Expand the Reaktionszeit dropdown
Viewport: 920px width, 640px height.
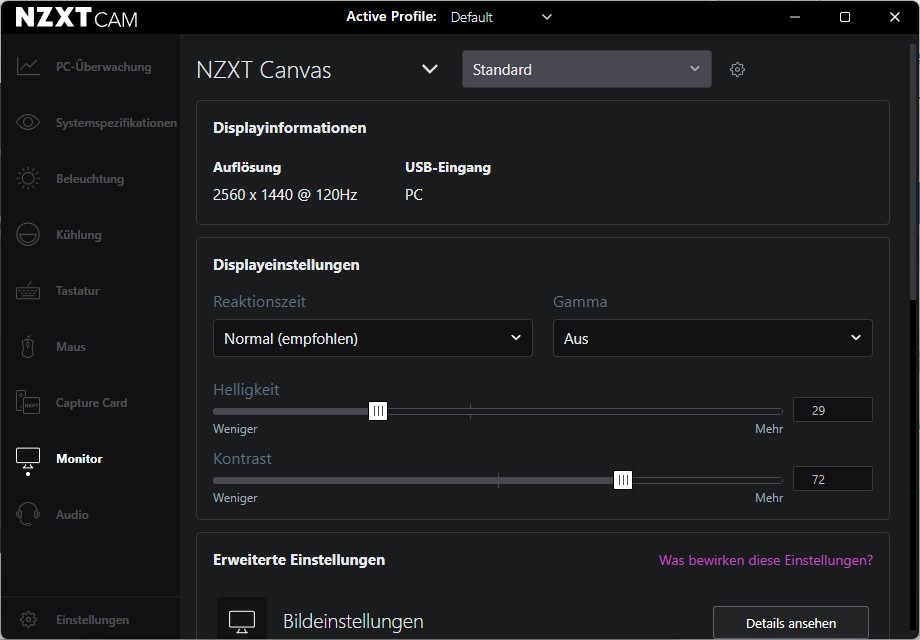pos(372,338)
